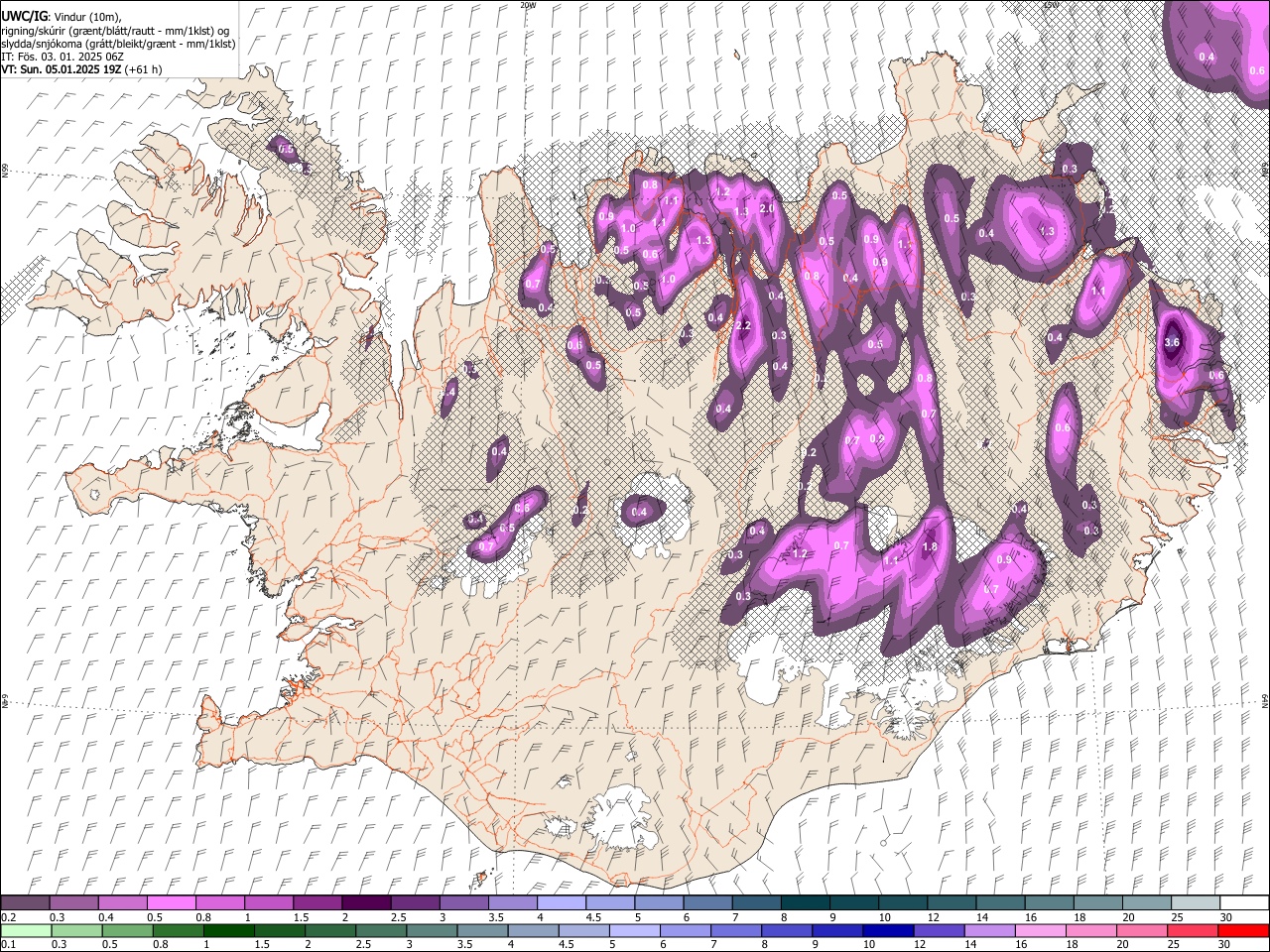Click the initial time 'IT: Fös. 03. 01. 2025 06Z'

[63, 56]
